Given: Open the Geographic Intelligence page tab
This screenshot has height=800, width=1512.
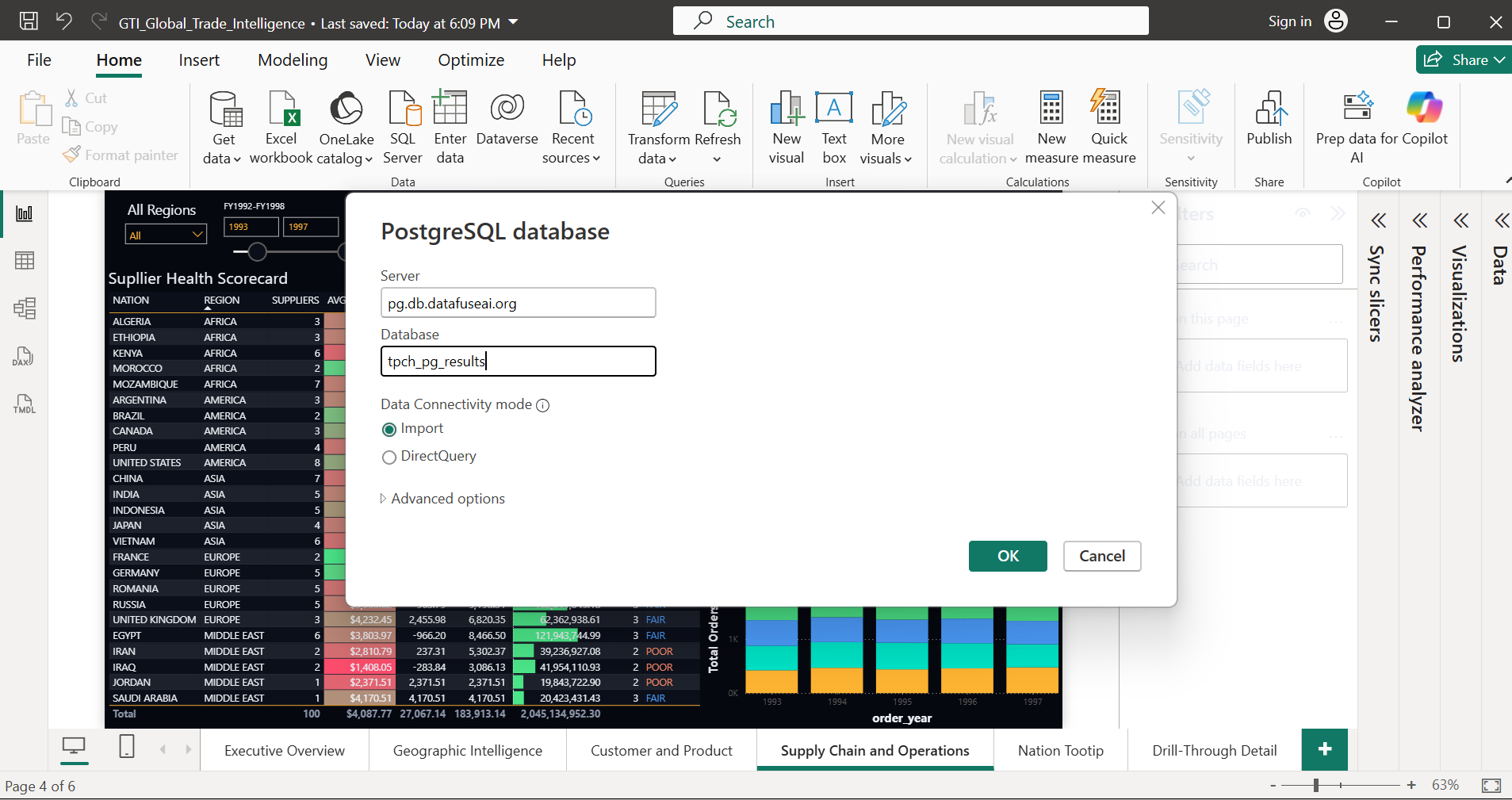Looking at the screenshot, I should pos(468,750).
